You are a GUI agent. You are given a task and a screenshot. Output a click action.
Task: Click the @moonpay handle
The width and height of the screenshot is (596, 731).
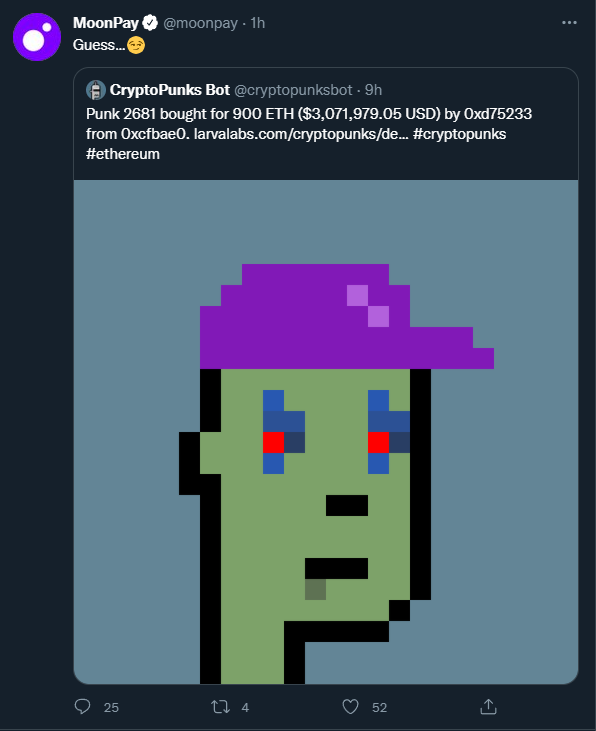click(201, 23)
